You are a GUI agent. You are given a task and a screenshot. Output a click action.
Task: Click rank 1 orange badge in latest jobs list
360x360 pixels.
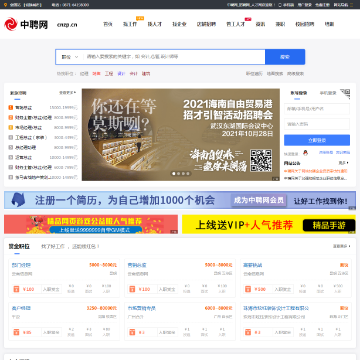(x=11, y=108)
